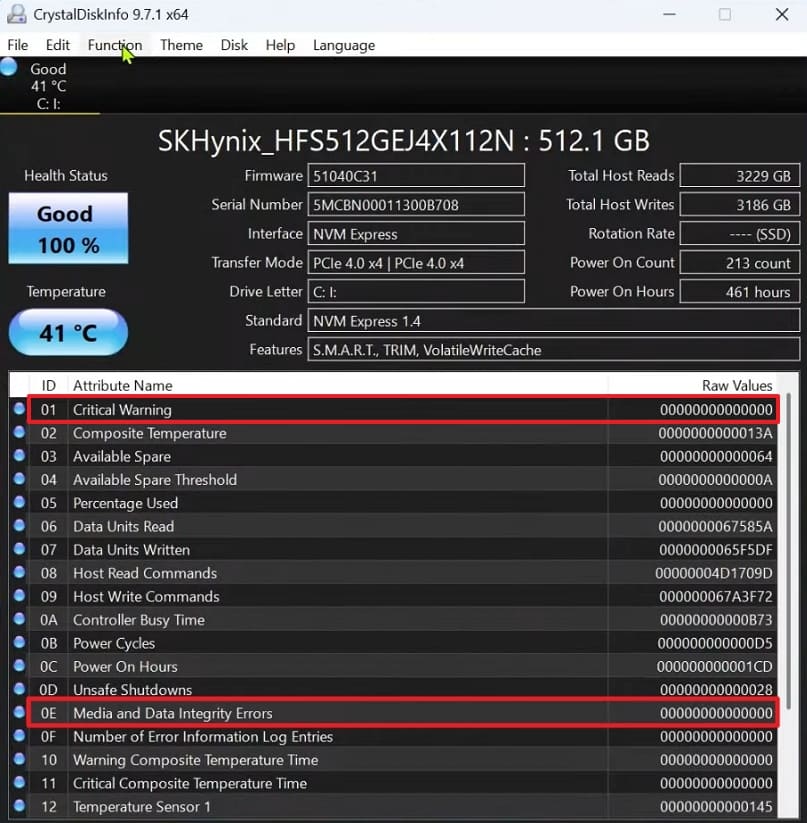Click Power On Hours value 461 hours
The width and height of the screenshot is (807, 823).
tap(740, 291)
